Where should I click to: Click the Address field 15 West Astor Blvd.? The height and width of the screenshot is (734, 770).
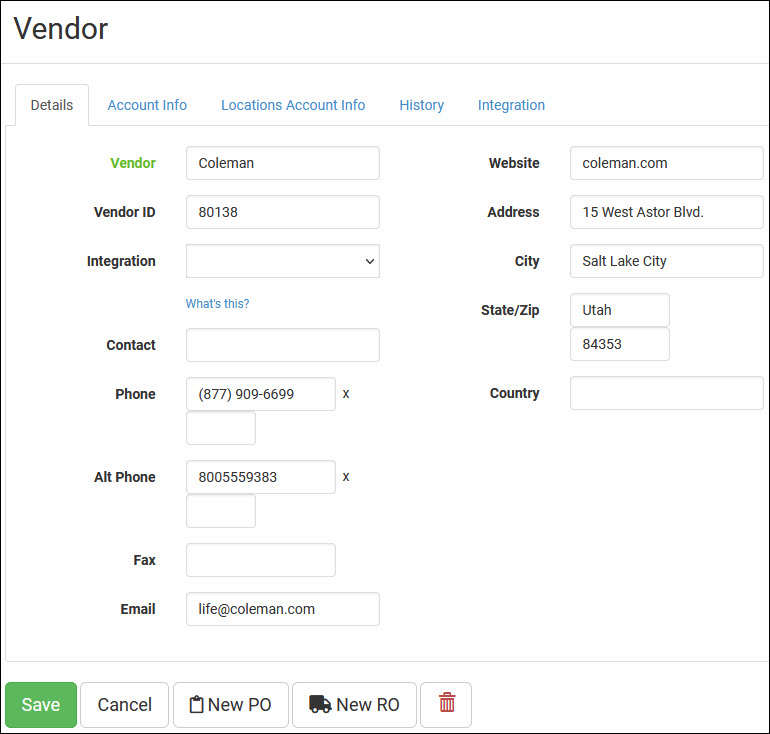pyautogui.click(x=666, y=212)
